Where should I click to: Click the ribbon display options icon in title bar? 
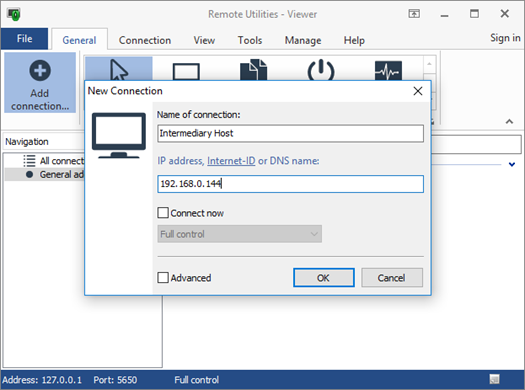point(414,14)
